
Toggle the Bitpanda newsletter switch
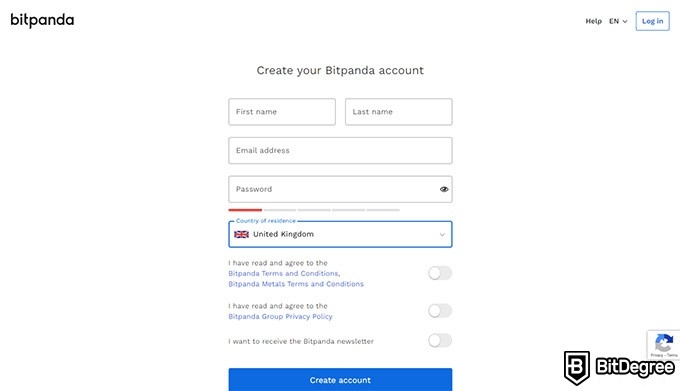pos(440,341)
